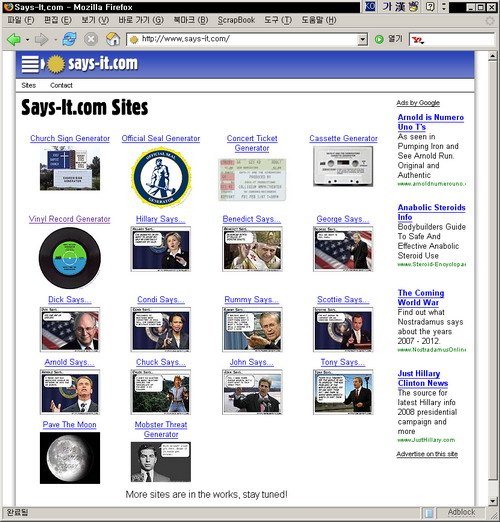Click the KO language indicator in title bar
The height and width of the screenshot is (522, 500).
[x=370, y=6]
